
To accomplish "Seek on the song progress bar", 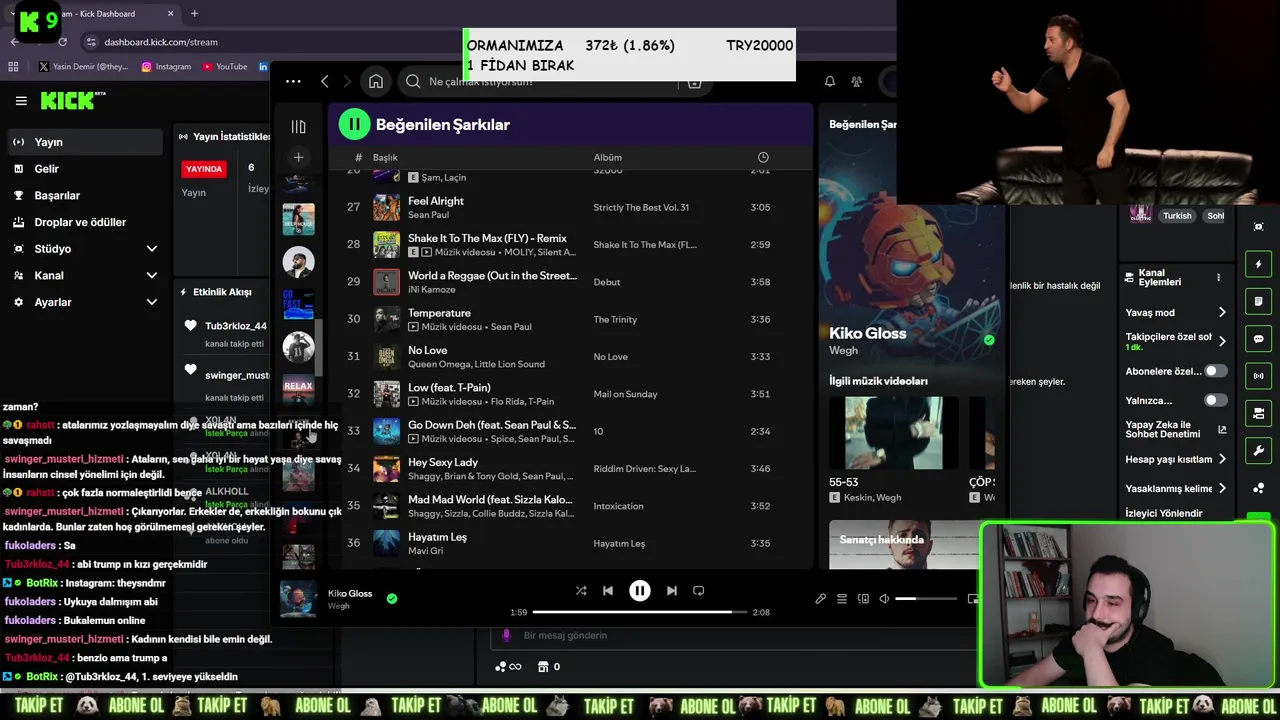I will tap(639, 612).
